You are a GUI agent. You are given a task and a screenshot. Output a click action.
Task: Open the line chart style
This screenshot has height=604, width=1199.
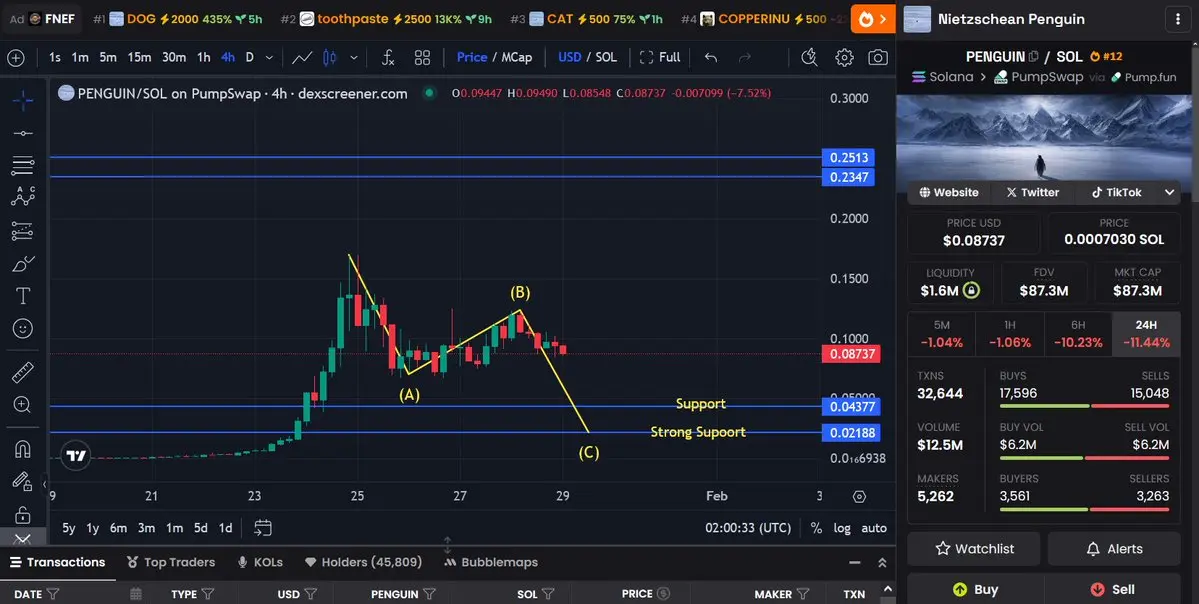302,57
